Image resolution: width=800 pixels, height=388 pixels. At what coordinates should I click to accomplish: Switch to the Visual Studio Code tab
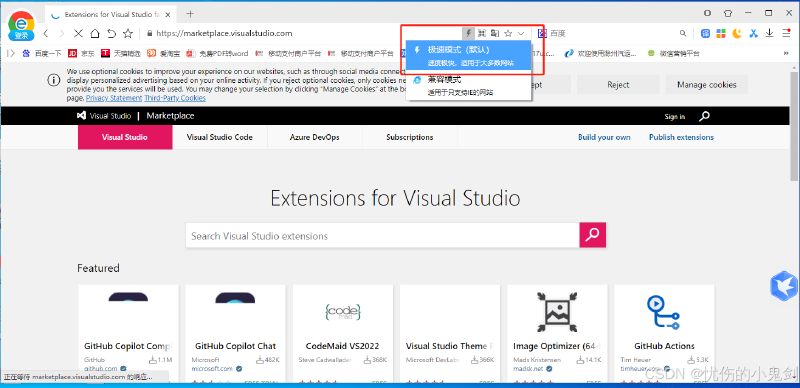point(220,137)
